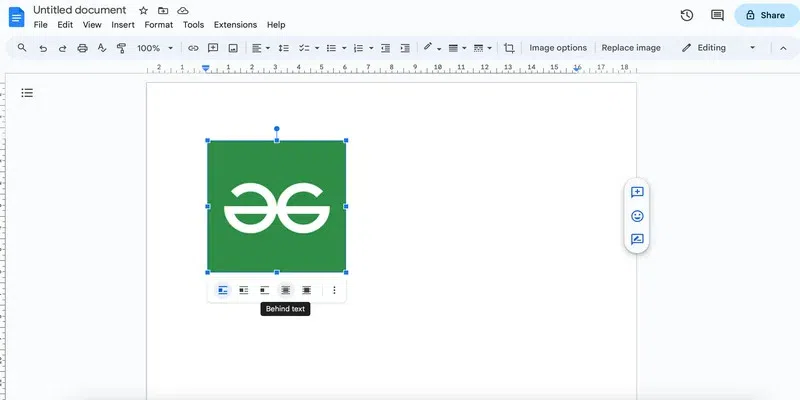This screenshot has height=400, width=800.
Task: Activate the Paint format roller
Action: (121, 48)
